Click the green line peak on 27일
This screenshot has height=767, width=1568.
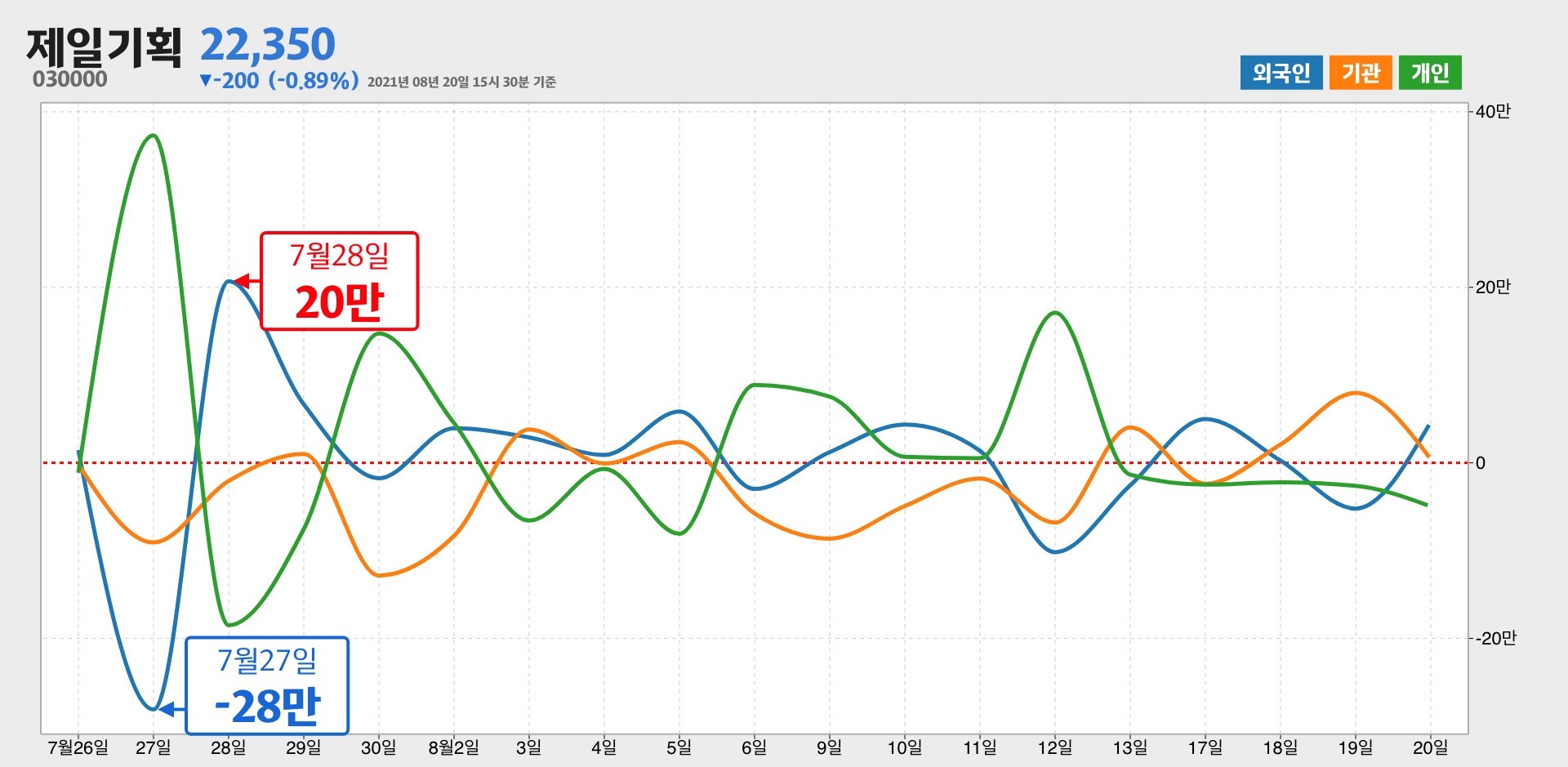[x=154, y=136]
